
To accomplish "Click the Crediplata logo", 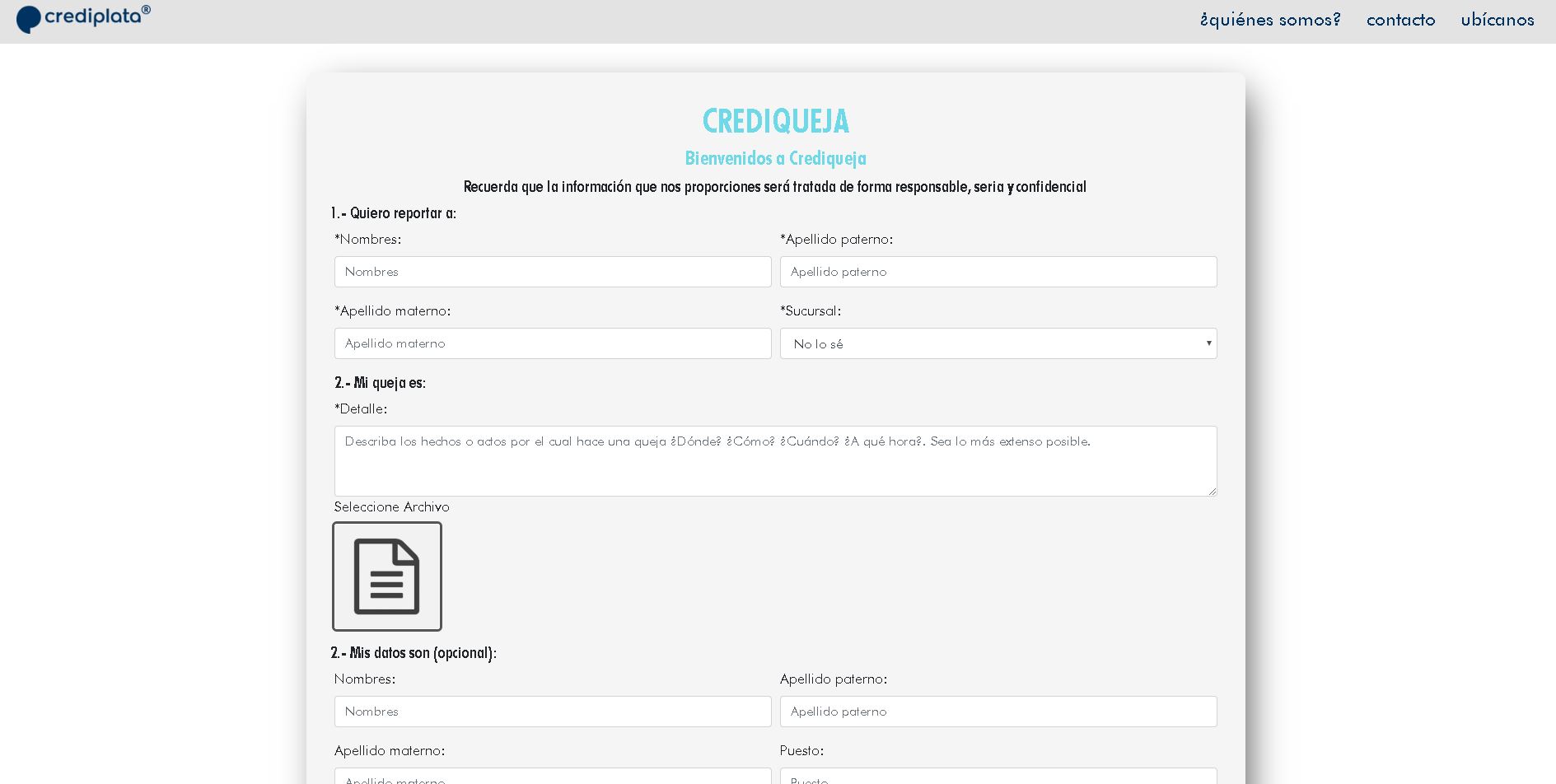I will point(83,18).
